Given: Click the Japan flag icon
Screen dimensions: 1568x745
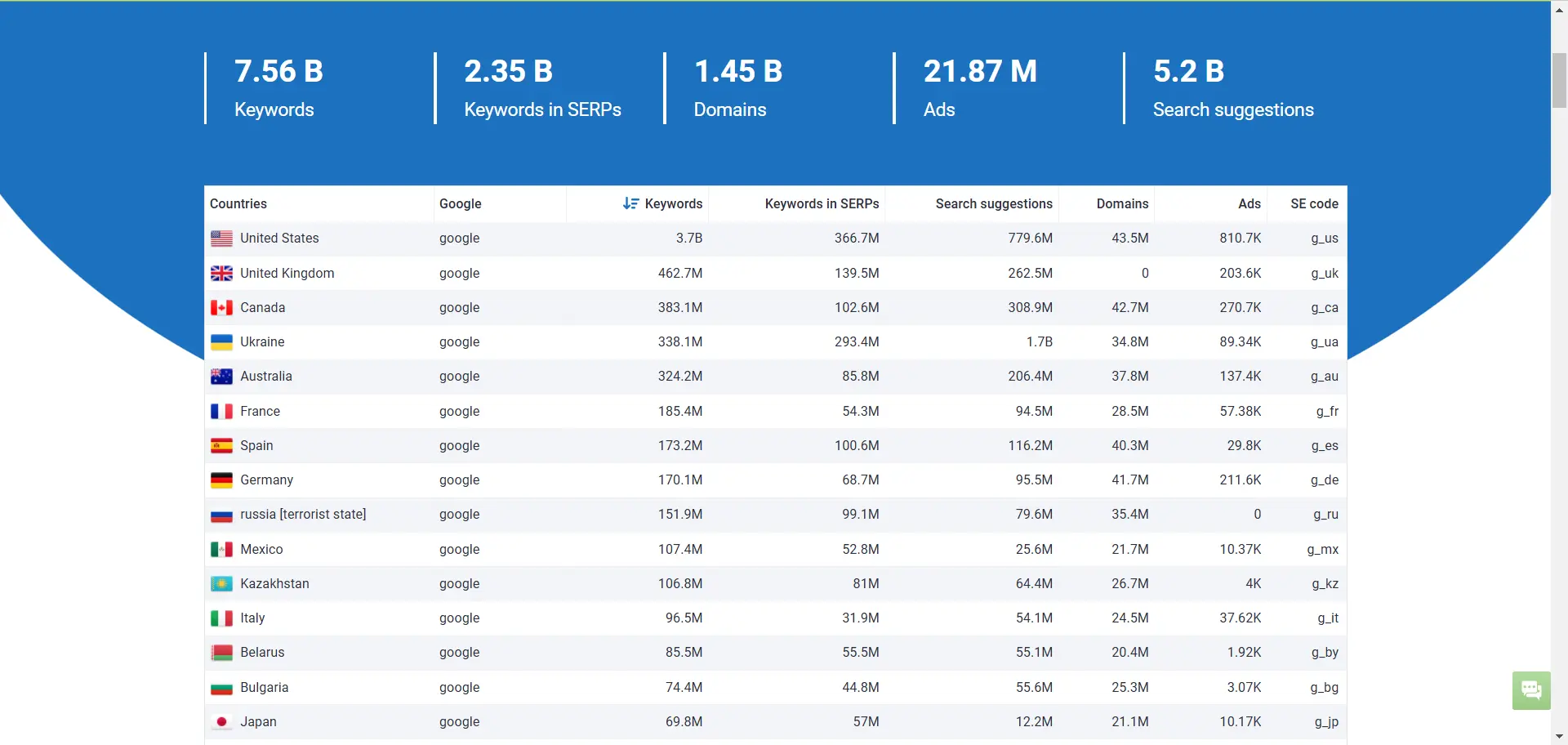Looking at the screenshot, I should (221, 722).
